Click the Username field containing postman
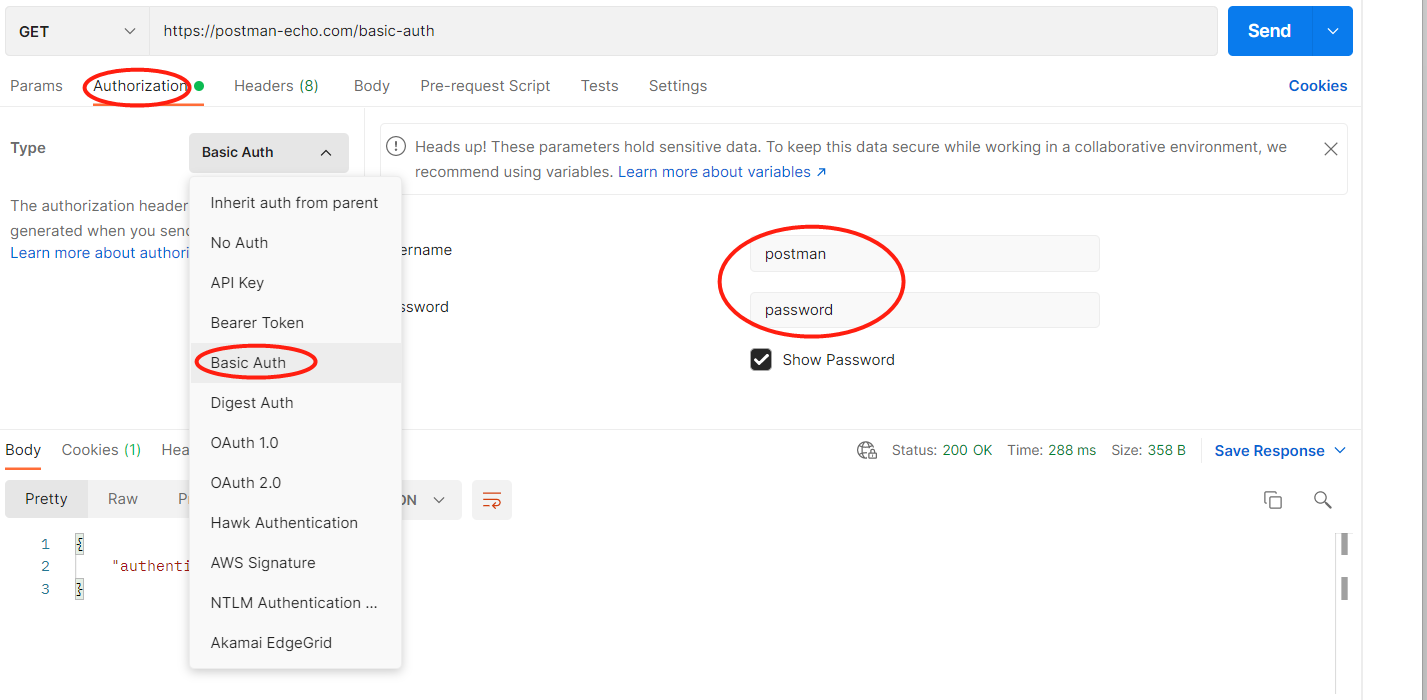 pos(924,254)
